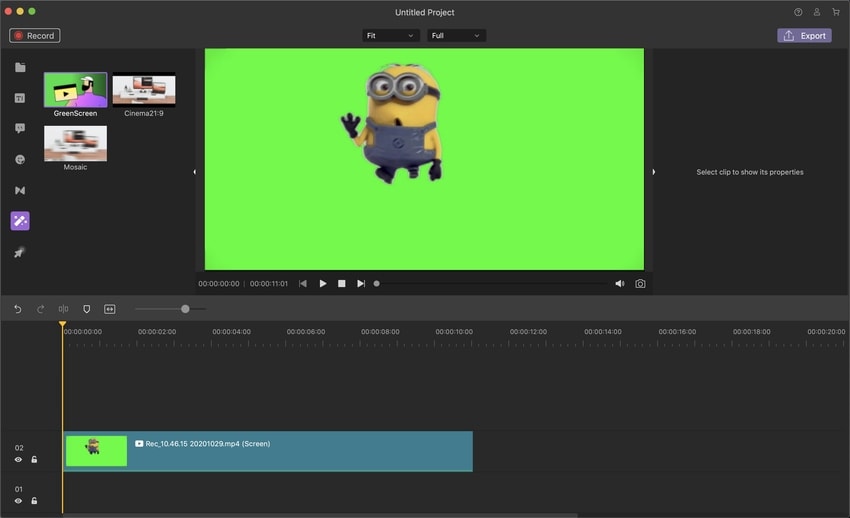Split the clip at playhead

click(x=63, y=309)
